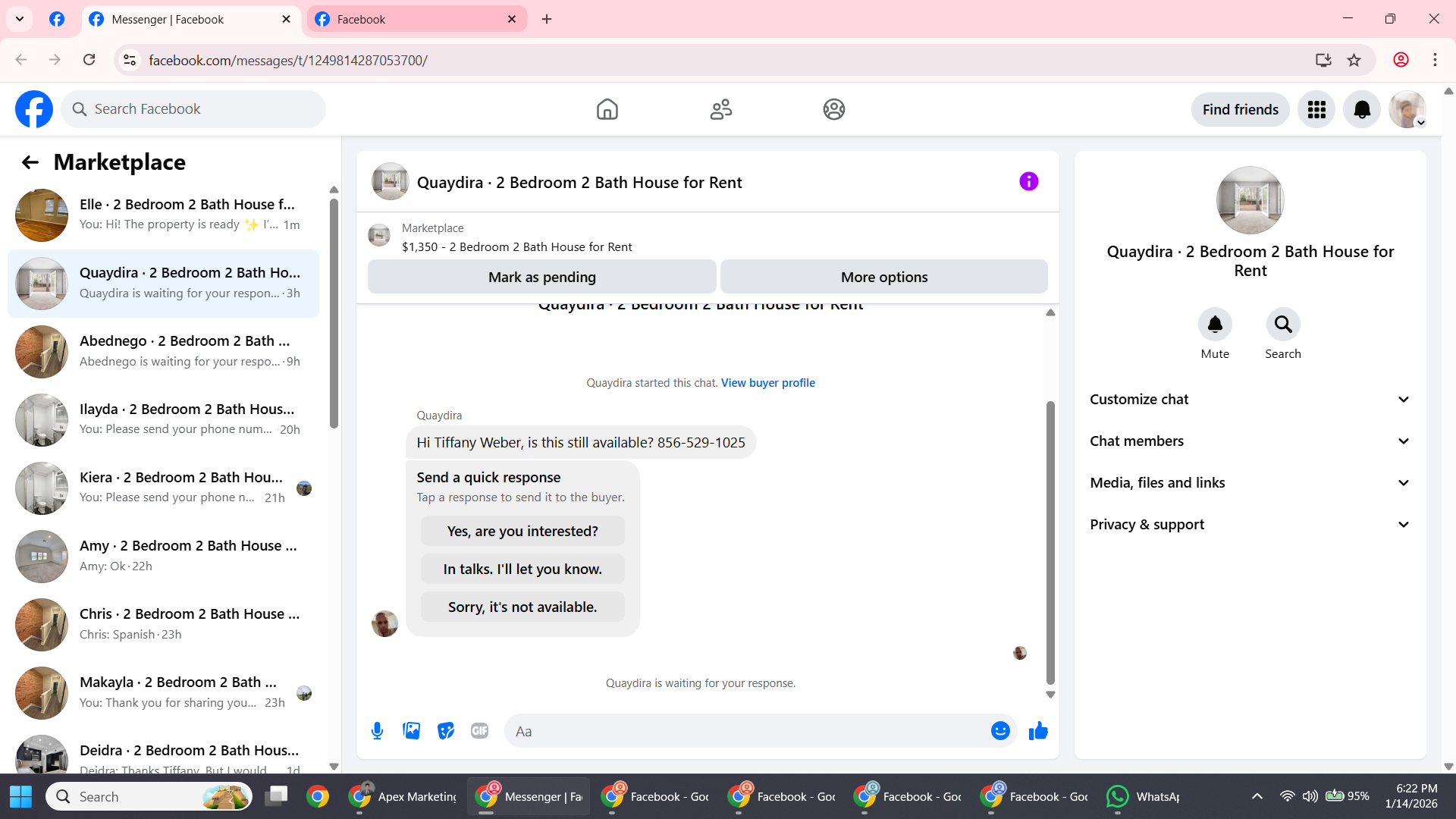Expand the Media, files and links section
The width and height of the screenshot is (1456, 819).
pos(1250,483)
